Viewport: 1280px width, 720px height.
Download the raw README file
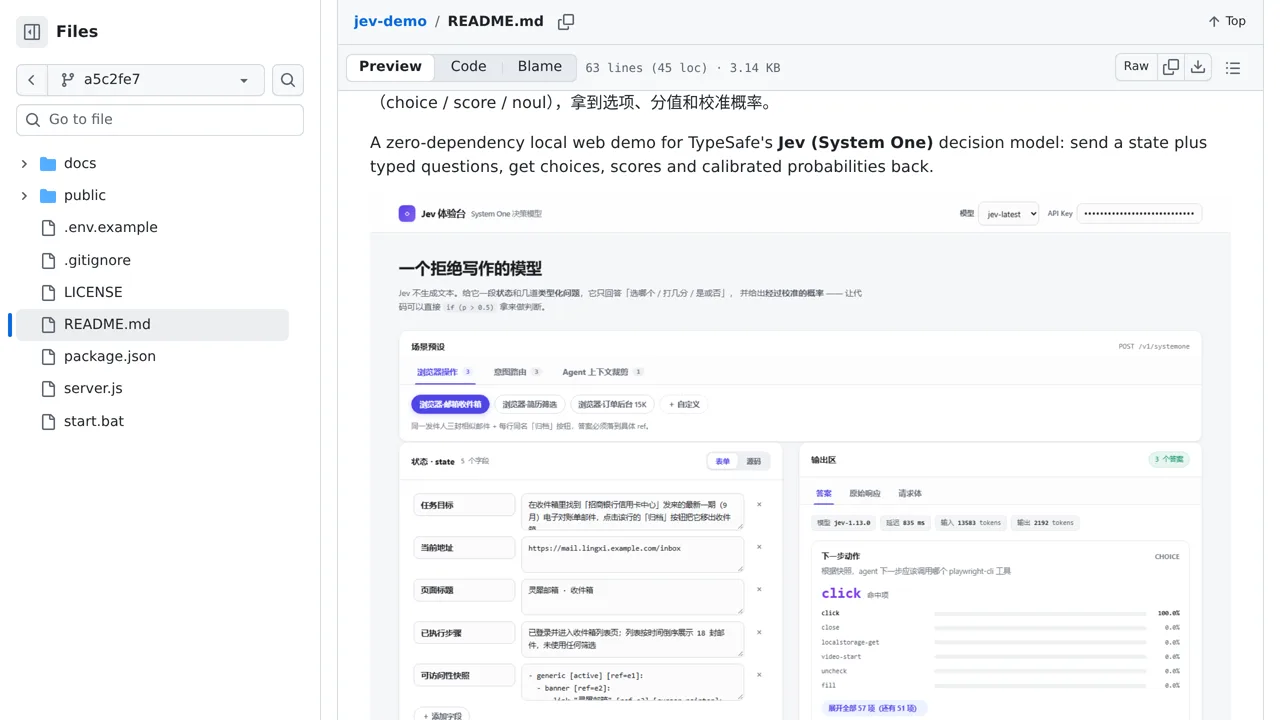click(x=1199, y=67)
